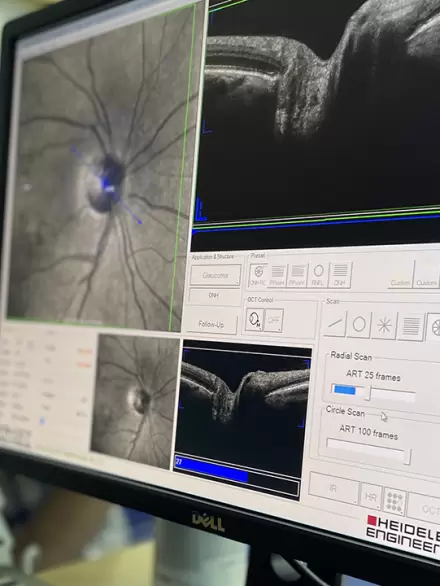Click the ONH structure button
The width and height of the screenshot is (440, 586).
point(214,296)
